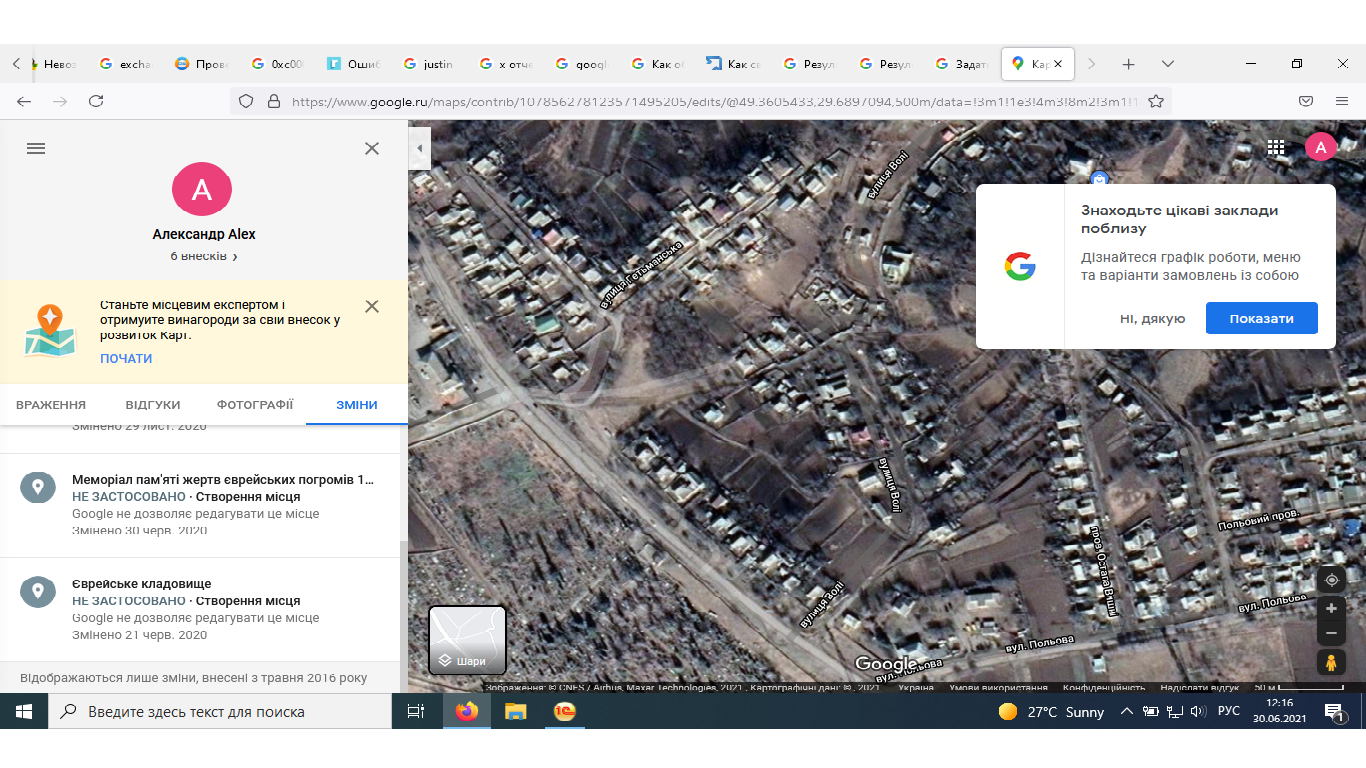Click the Ні, дякую button
Image resolution: width=1366 pixels, height=768 pixels.
1152,319
